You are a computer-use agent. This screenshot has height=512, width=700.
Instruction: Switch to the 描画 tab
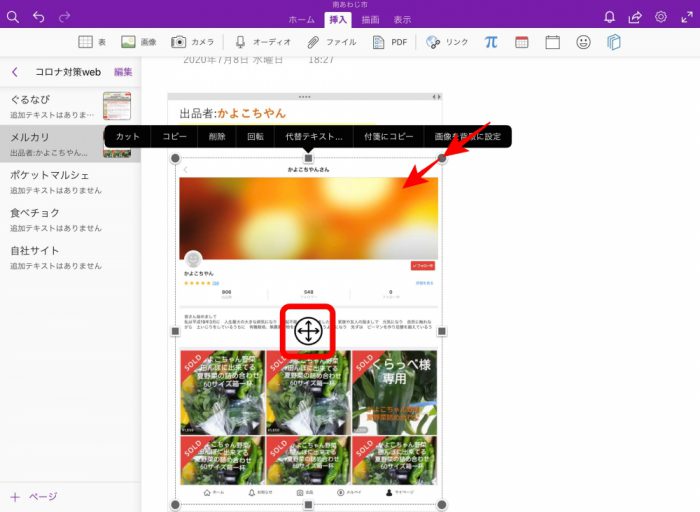pos(370,20)
